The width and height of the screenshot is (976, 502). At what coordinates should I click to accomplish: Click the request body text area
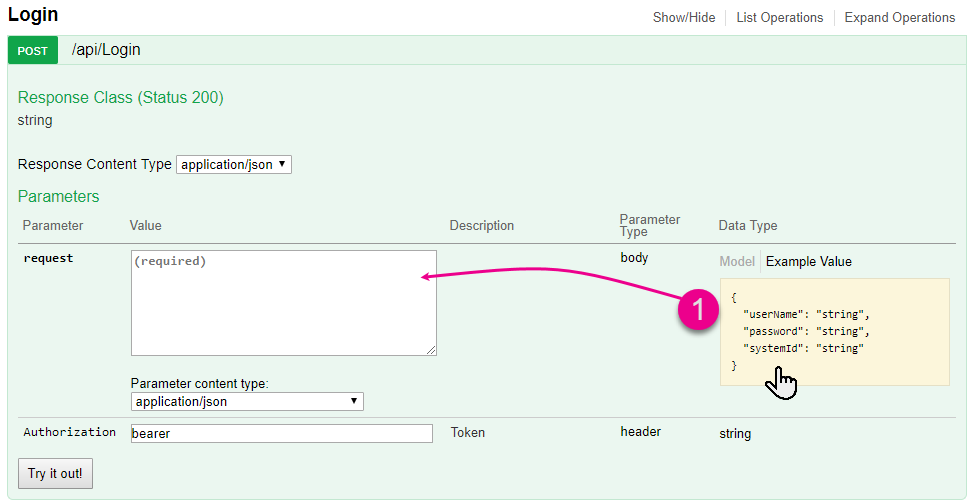(x=284, y=303)
